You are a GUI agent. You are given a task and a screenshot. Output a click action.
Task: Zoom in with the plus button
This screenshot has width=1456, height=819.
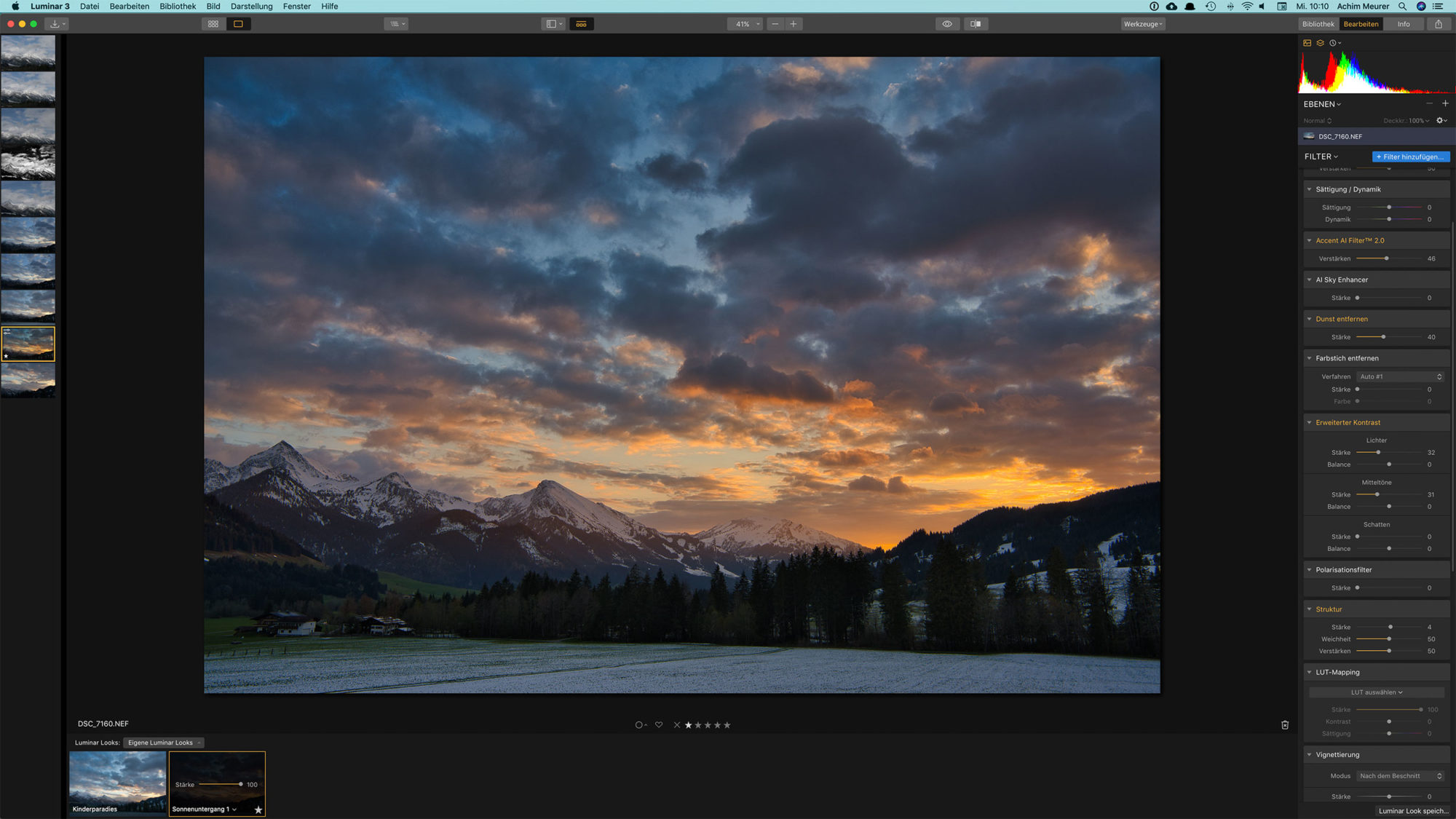pyautogui.click(x=794, y=24)
